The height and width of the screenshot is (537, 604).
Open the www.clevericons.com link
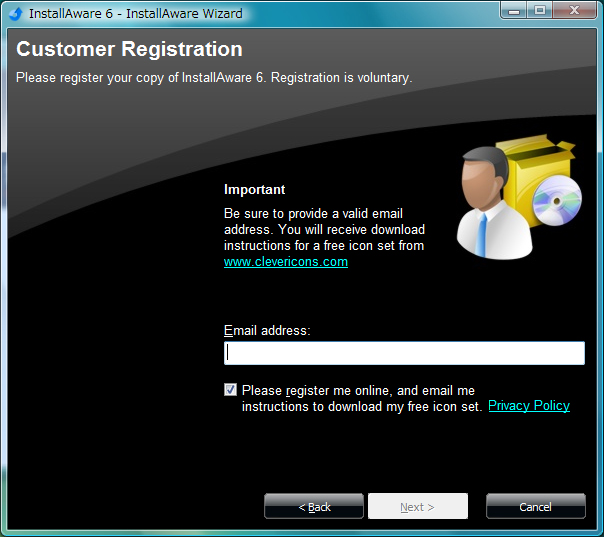click(x=286, y=262)
